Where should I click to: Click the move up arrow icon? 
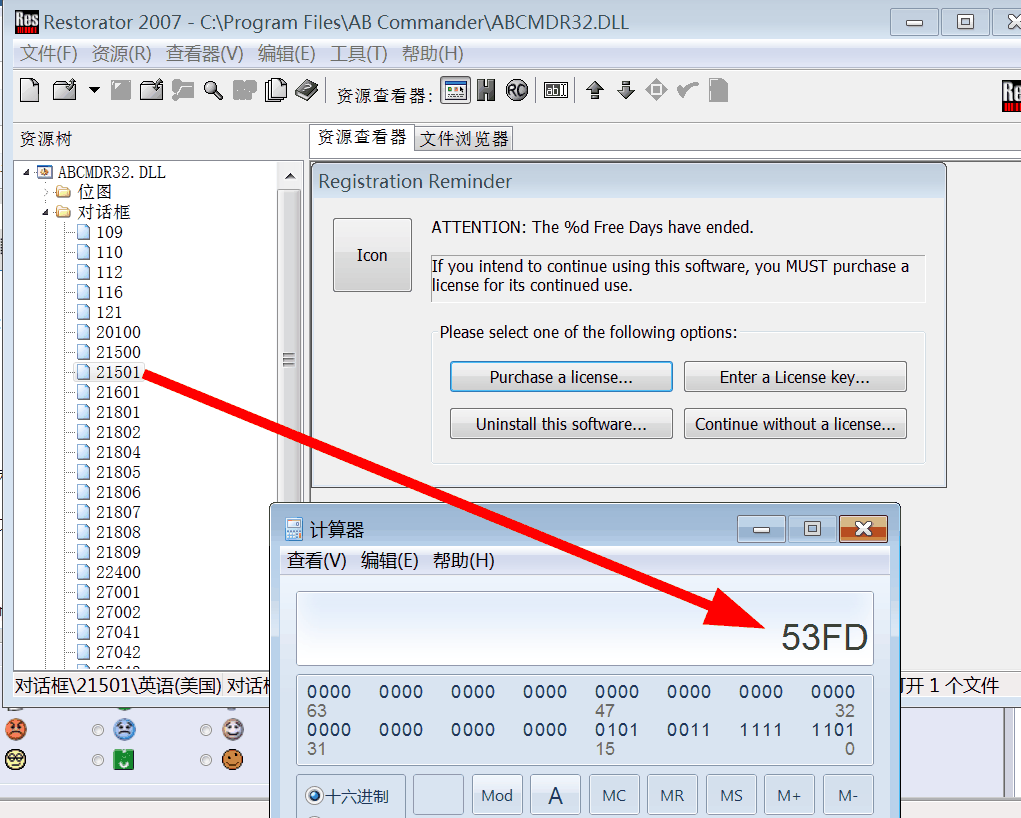(x=594, y=90)
